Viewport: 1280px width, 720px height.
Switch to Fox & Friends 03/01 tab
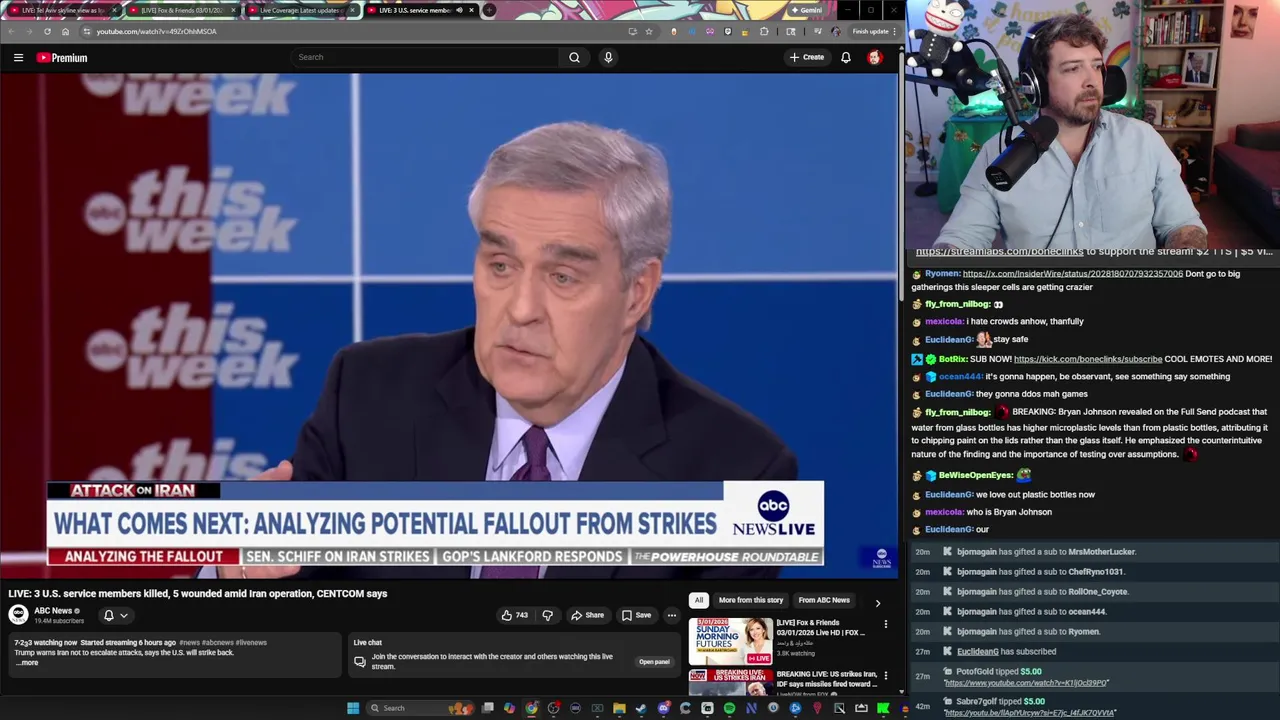coord(182,10)
